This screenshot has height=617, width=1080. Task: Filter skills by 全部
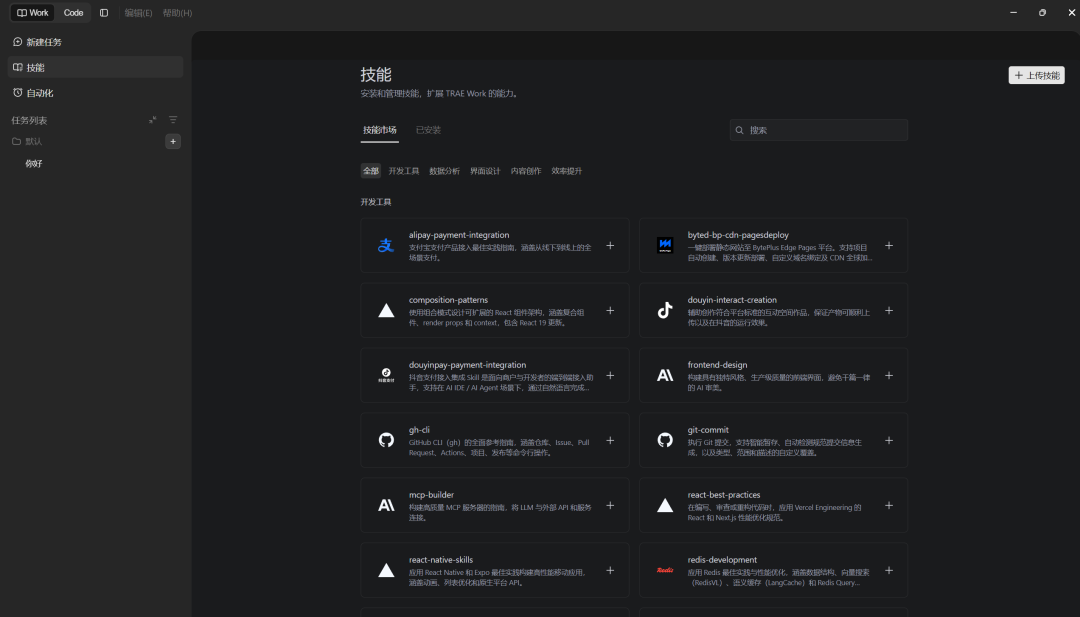(x=371, y=171)
